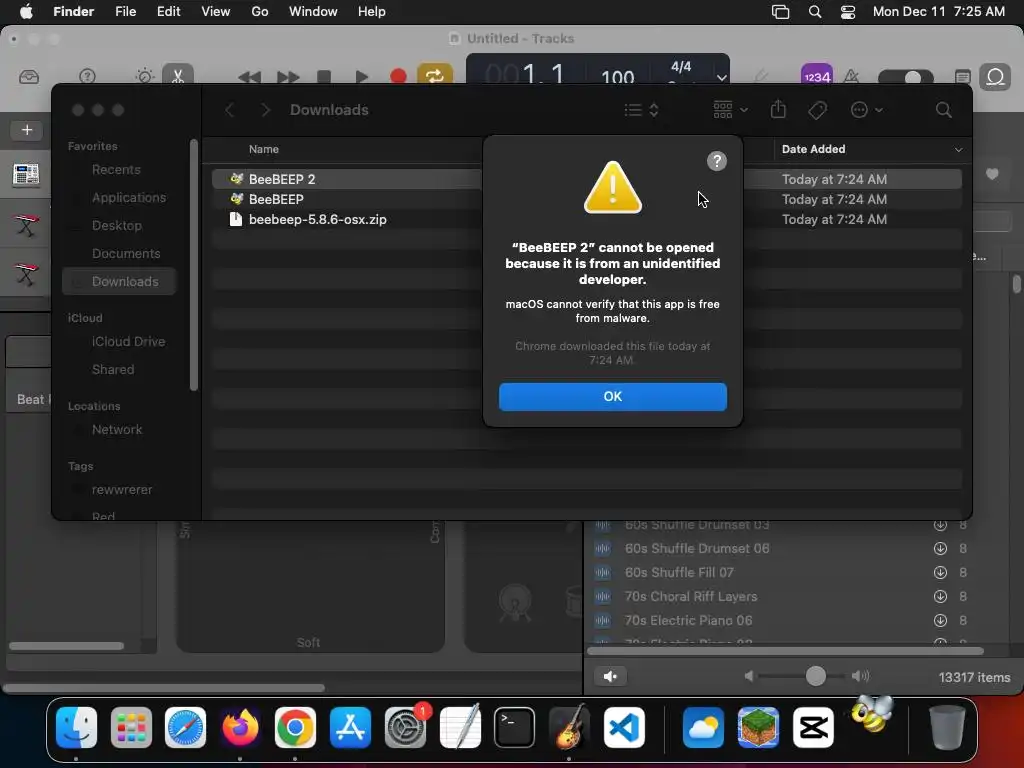This screenshot has height=768, width=1024.
Task: Open the help question mark in the dialog
Action: click(716, 161)
